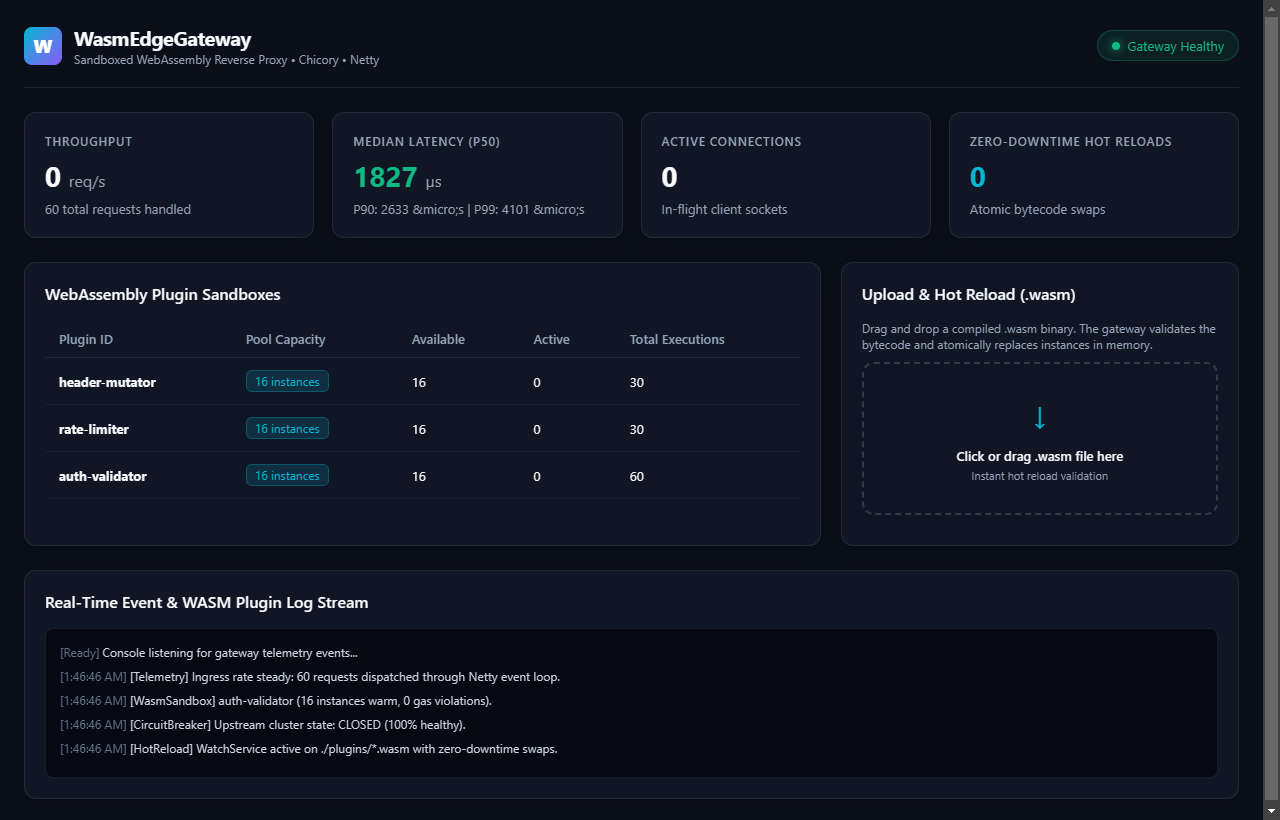Select the auth-validator plugin row name
Screen dimensions: 1280x820
point(103,476)
